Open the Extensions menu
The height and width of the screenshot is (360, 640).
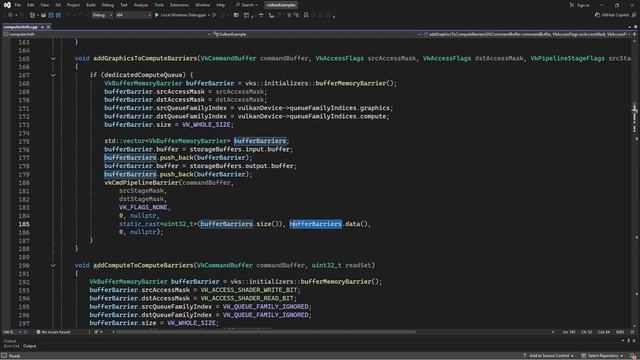click(x=179, y=5)
